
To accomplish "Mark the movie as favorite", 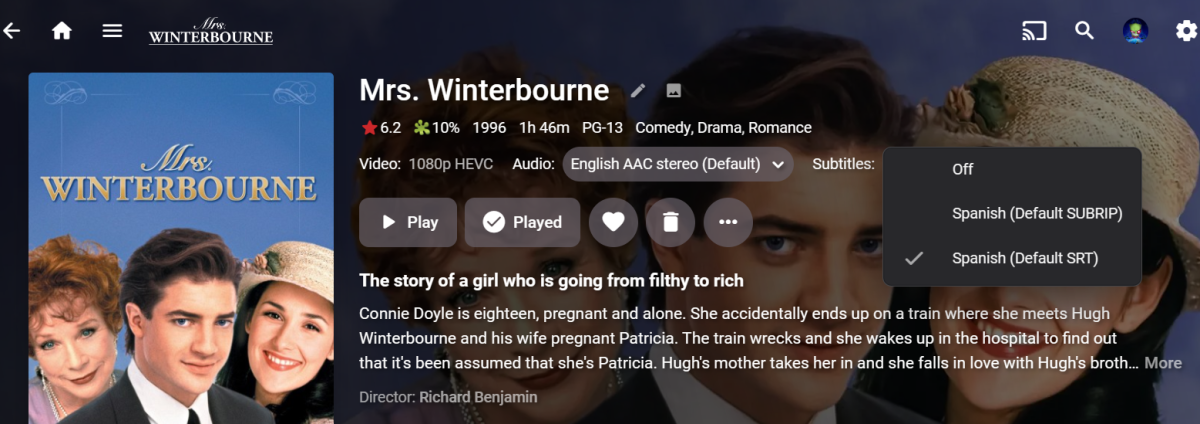I will 613,222.
